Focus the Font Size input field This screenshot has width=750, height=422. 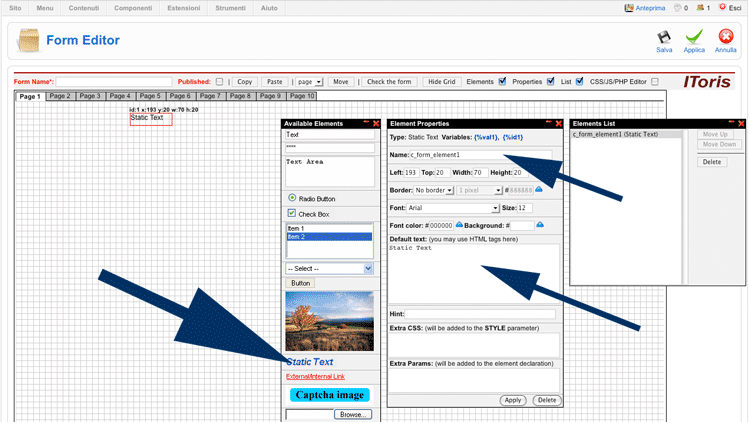pos(525,208)
